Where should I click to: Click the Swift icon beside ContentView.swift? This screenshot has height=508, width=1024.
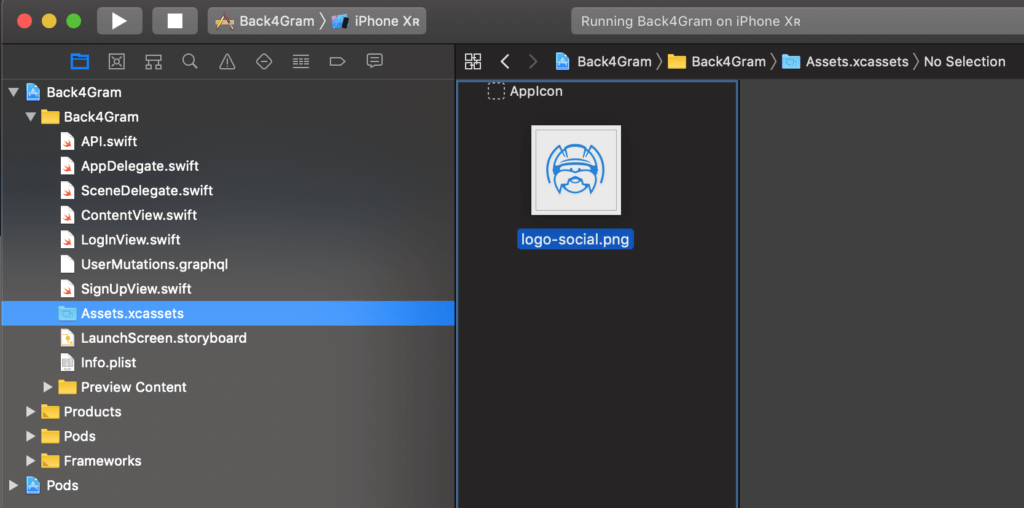pos(67,215)
